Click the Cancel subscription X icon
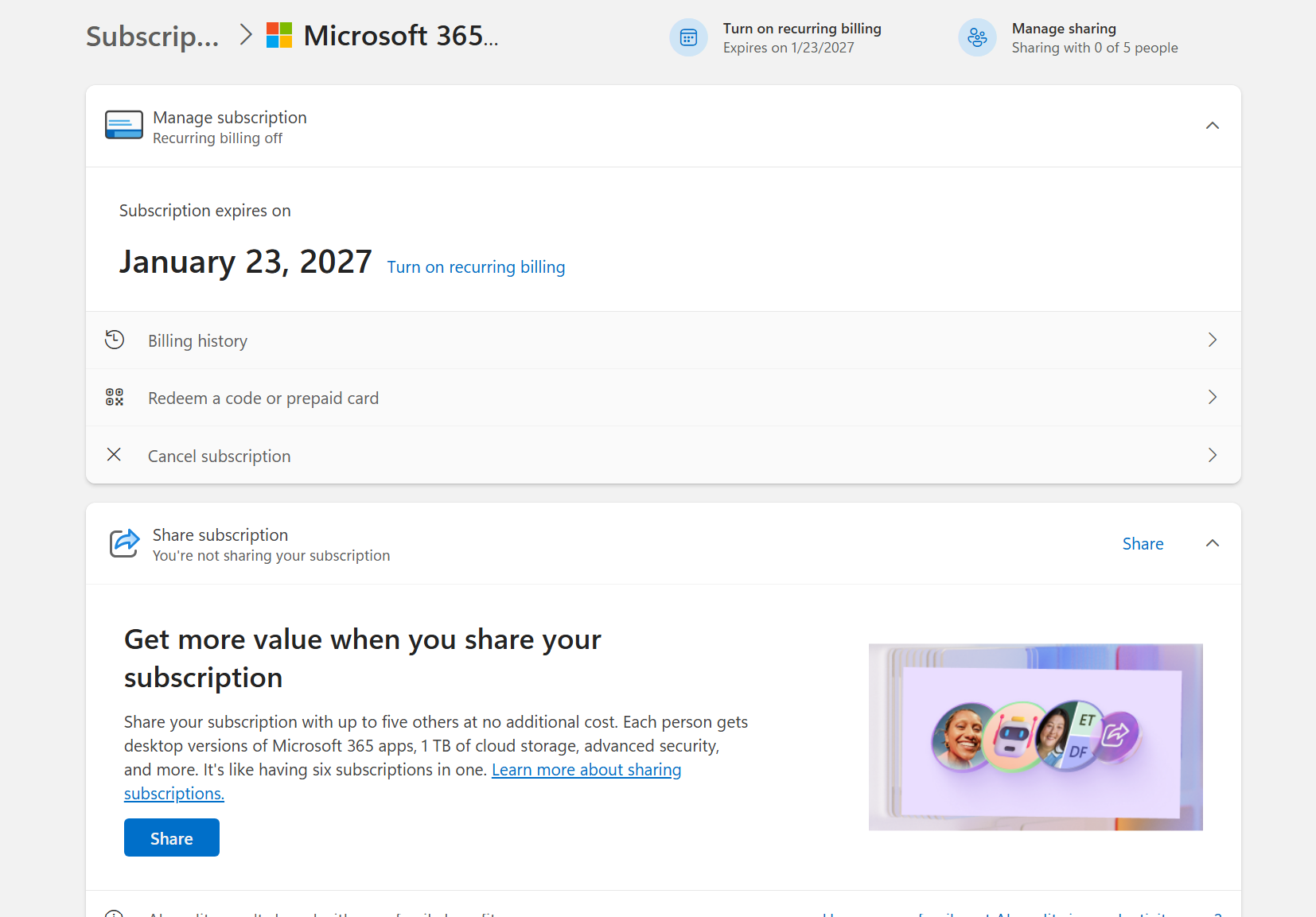 [x=115, y=455]
